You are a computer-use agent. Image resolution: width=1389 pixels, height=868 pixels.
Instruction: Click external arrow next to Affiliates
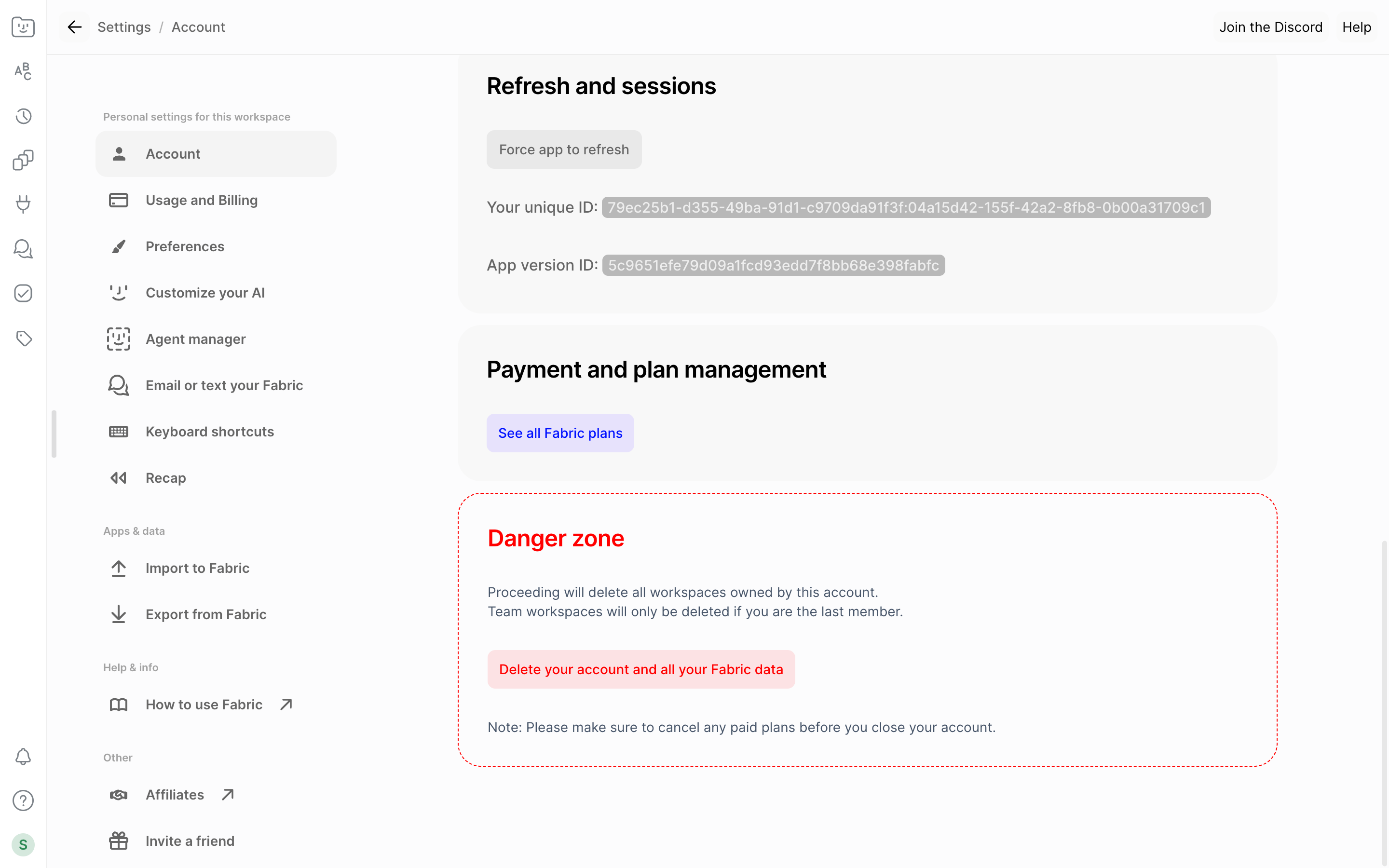point(228,795)
